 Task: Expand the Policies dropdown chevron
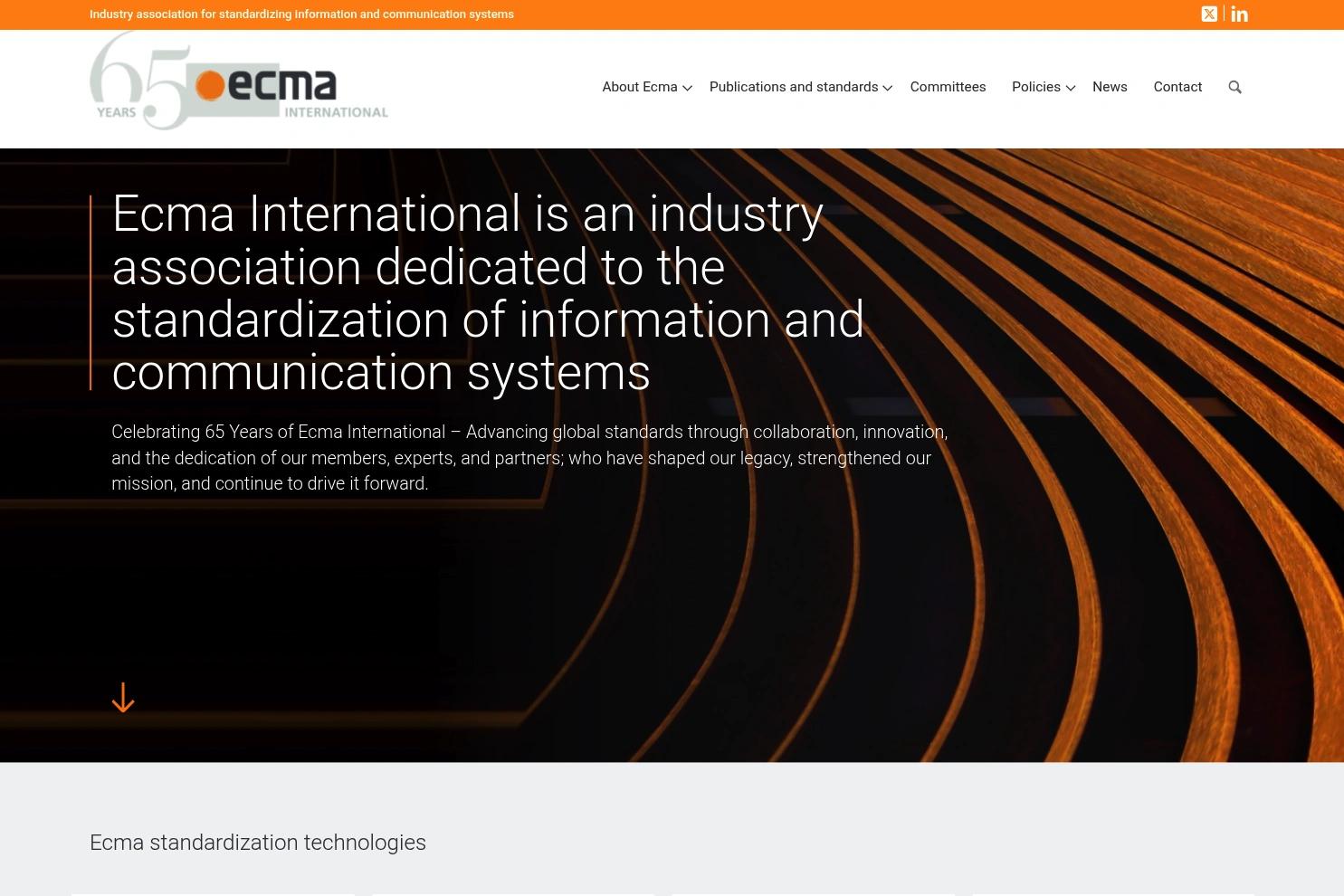coord(1071,88)
